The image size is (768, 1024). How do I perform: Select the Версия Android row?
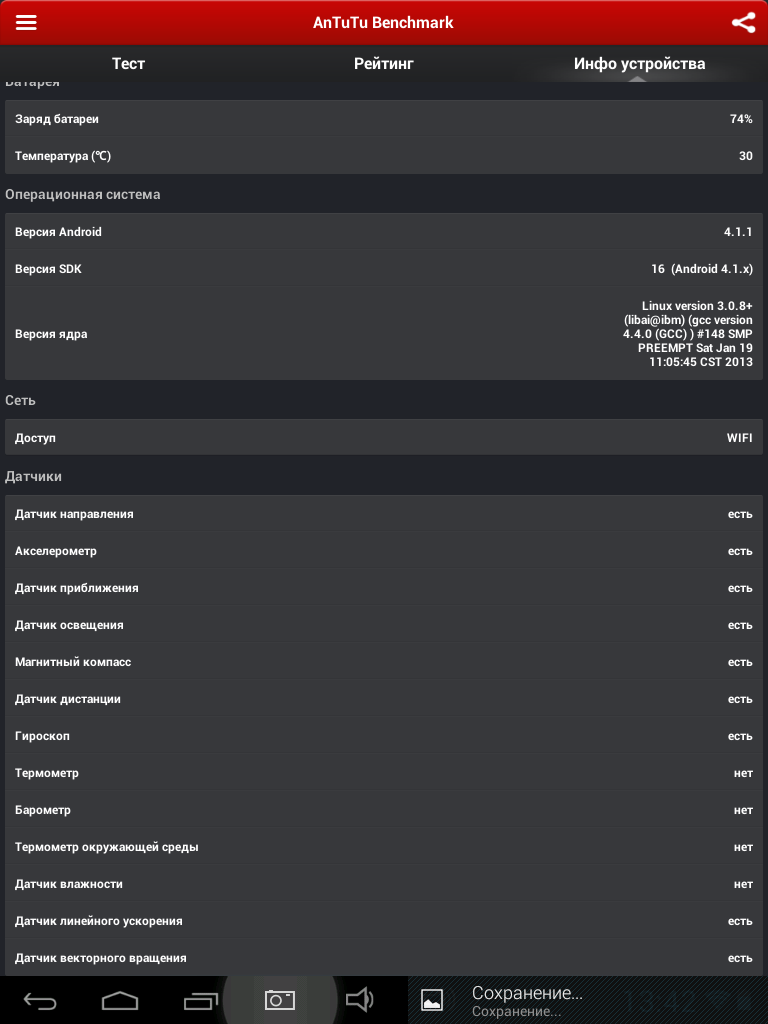(x=384, y=232)
